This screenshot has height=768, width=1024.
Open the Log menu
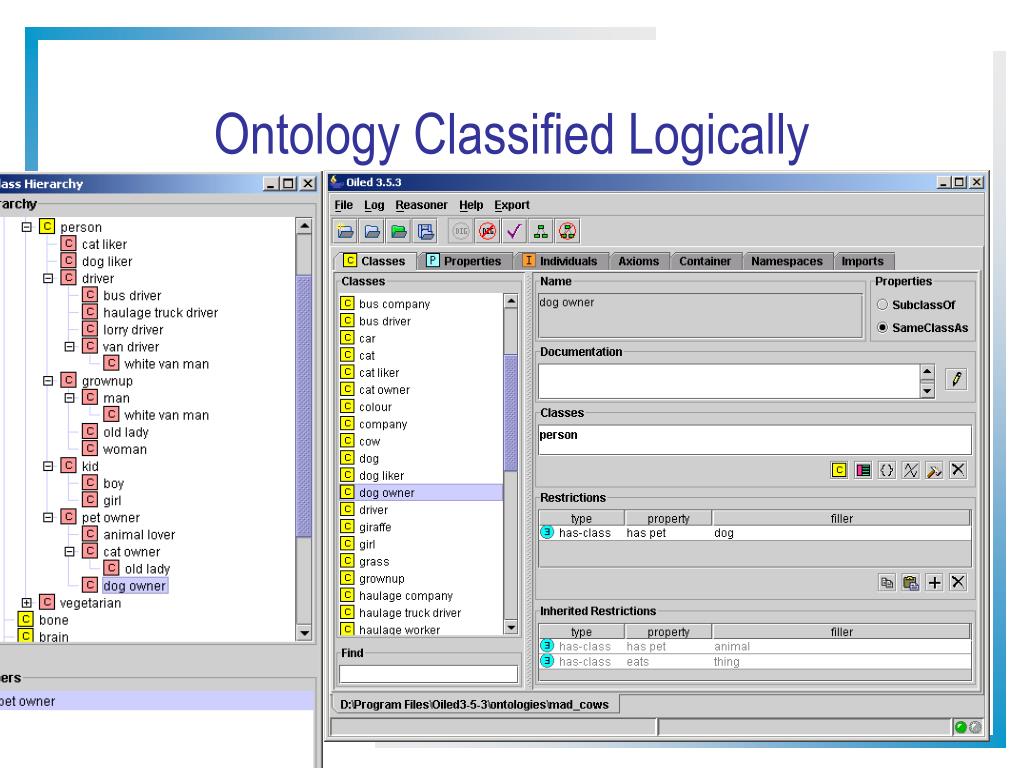pos(374,205)
